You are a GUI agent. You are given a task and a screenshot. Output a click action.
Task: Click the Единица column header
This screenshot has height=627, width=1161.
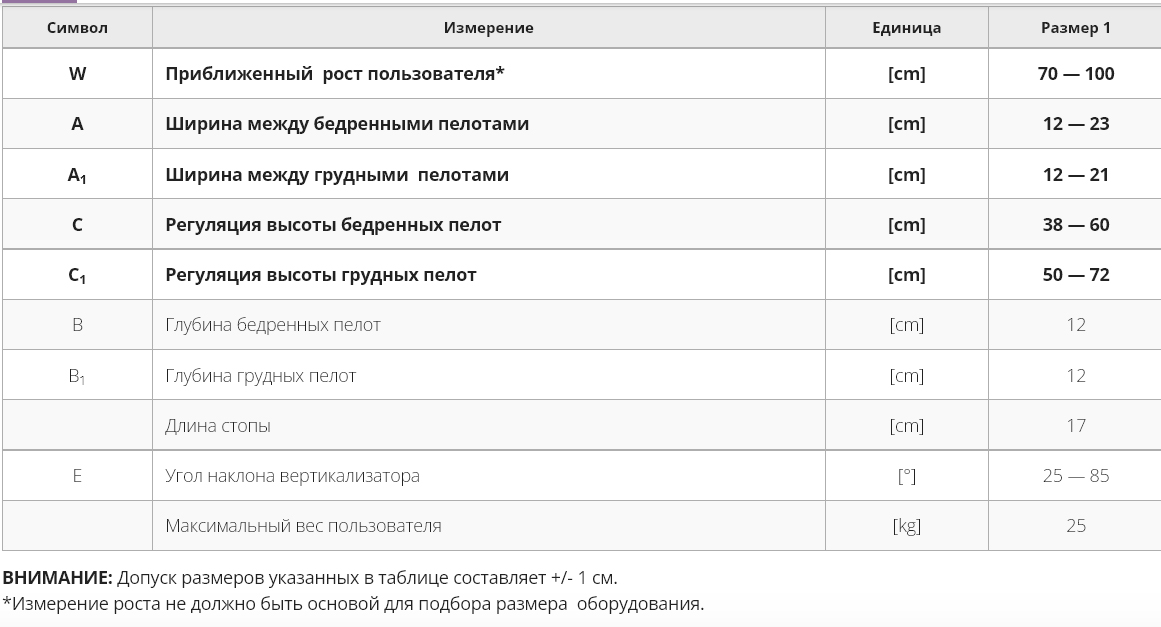pos(906,28)
